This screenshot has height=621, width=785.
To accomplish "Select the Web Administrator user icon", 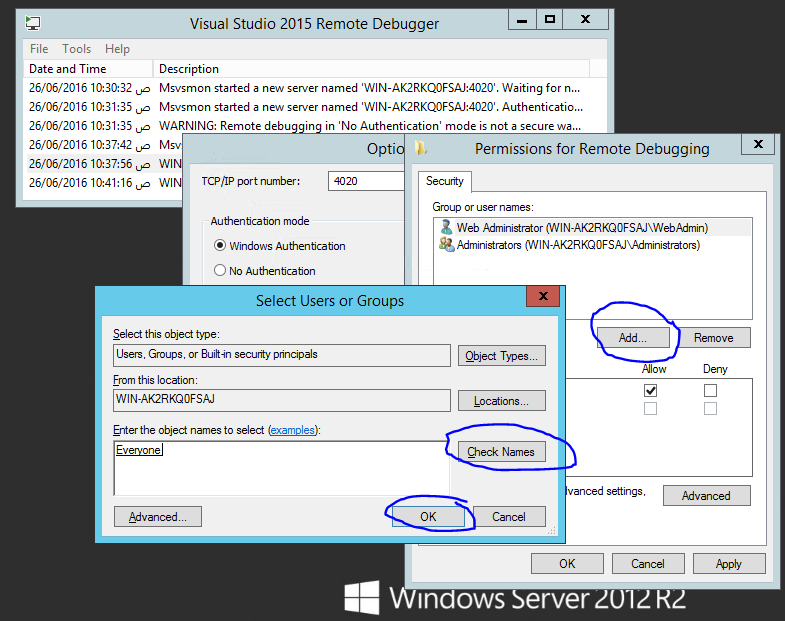I will click(446, 227).
